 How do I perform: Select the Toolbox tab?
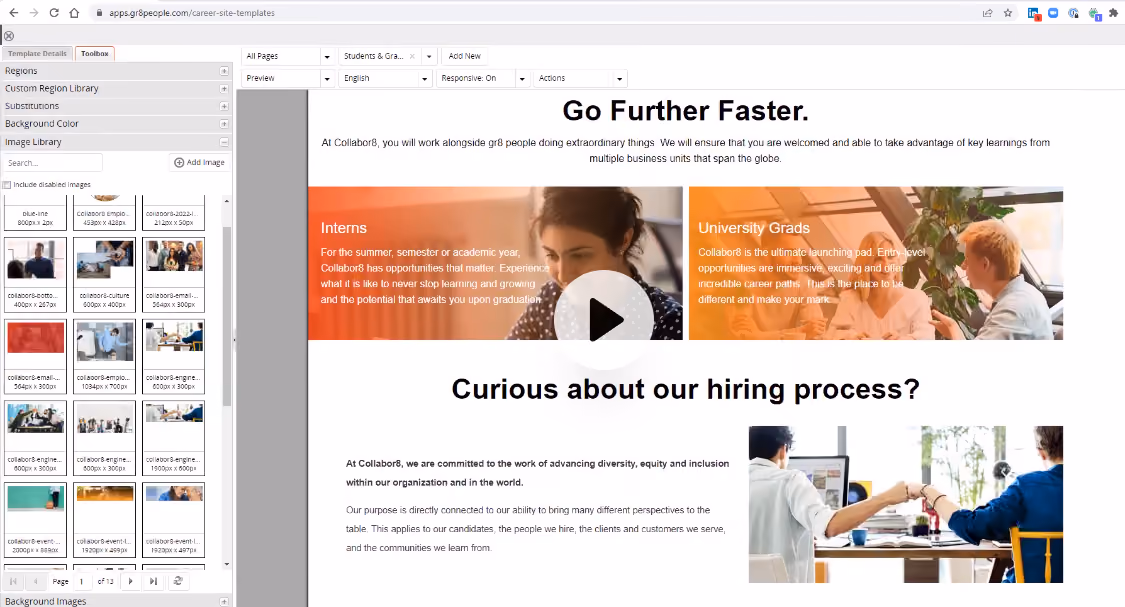coord(95,54)
